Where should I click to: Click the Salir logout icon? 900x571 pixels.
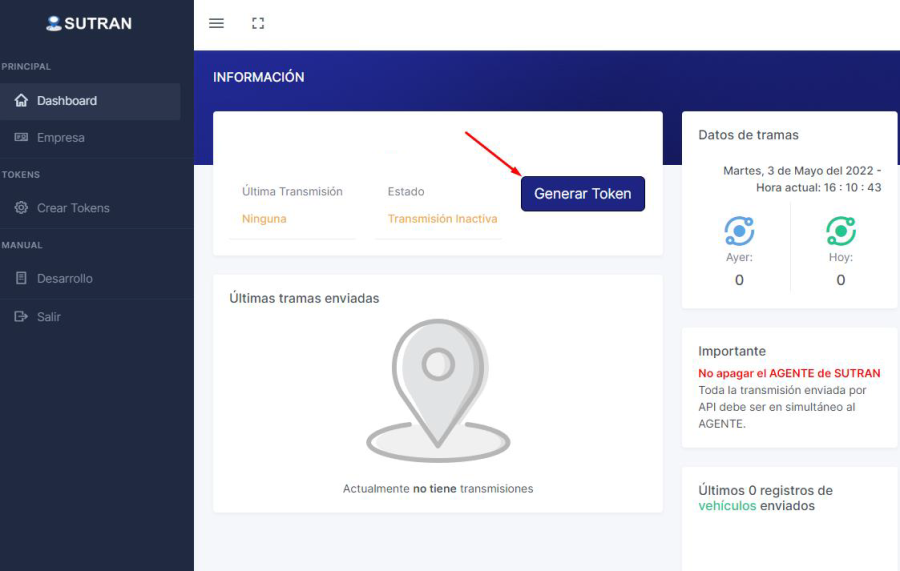coord(21,317)
